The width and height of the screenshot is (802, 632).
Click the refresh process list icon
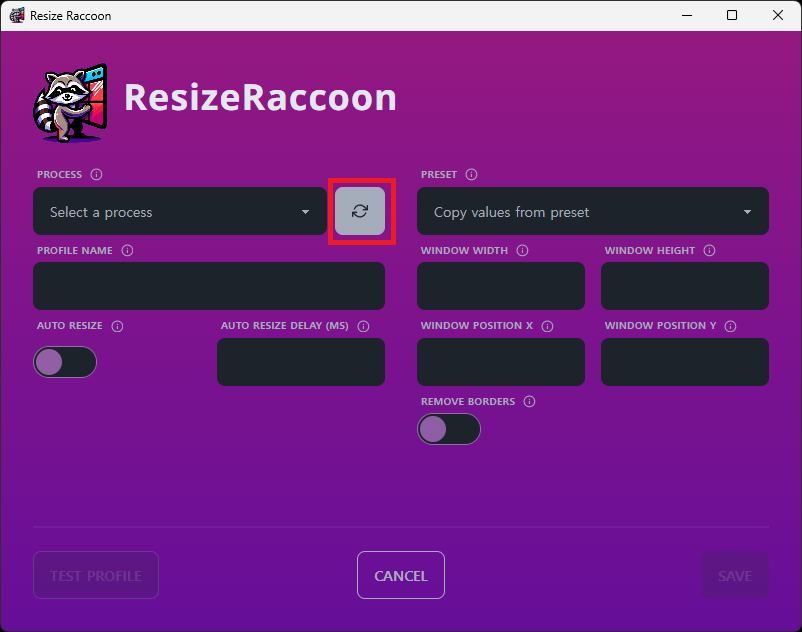(x=360, y=211)
